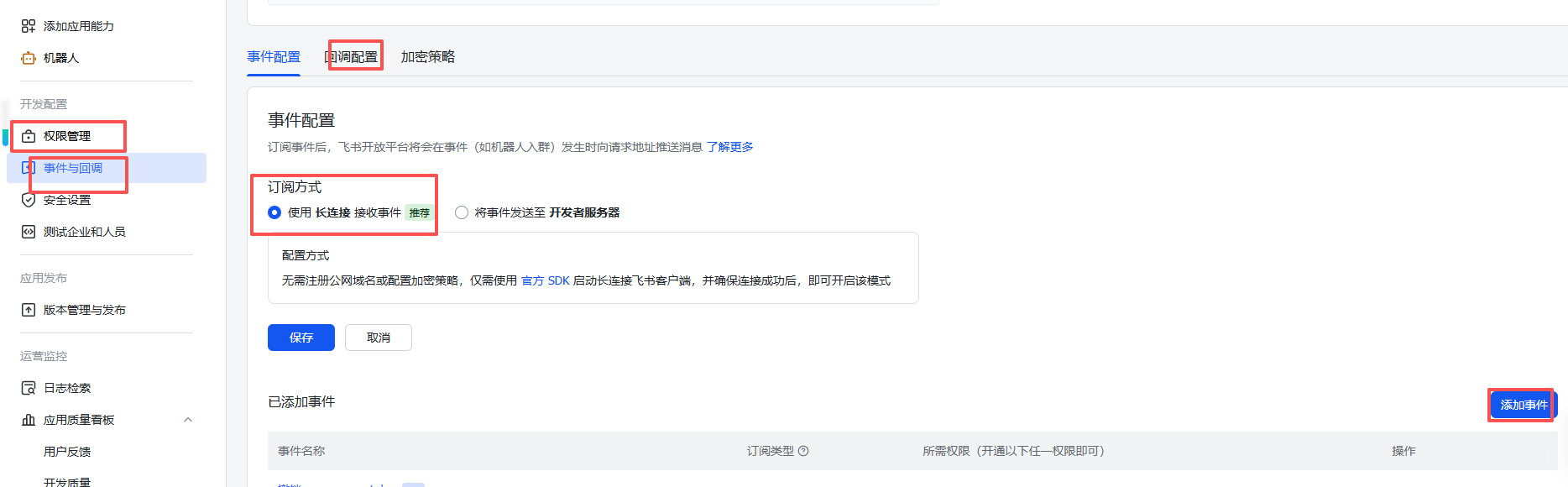Click the 操作 column header
Viewport: 1568px width, 487px height.
tap(1403, 451)
